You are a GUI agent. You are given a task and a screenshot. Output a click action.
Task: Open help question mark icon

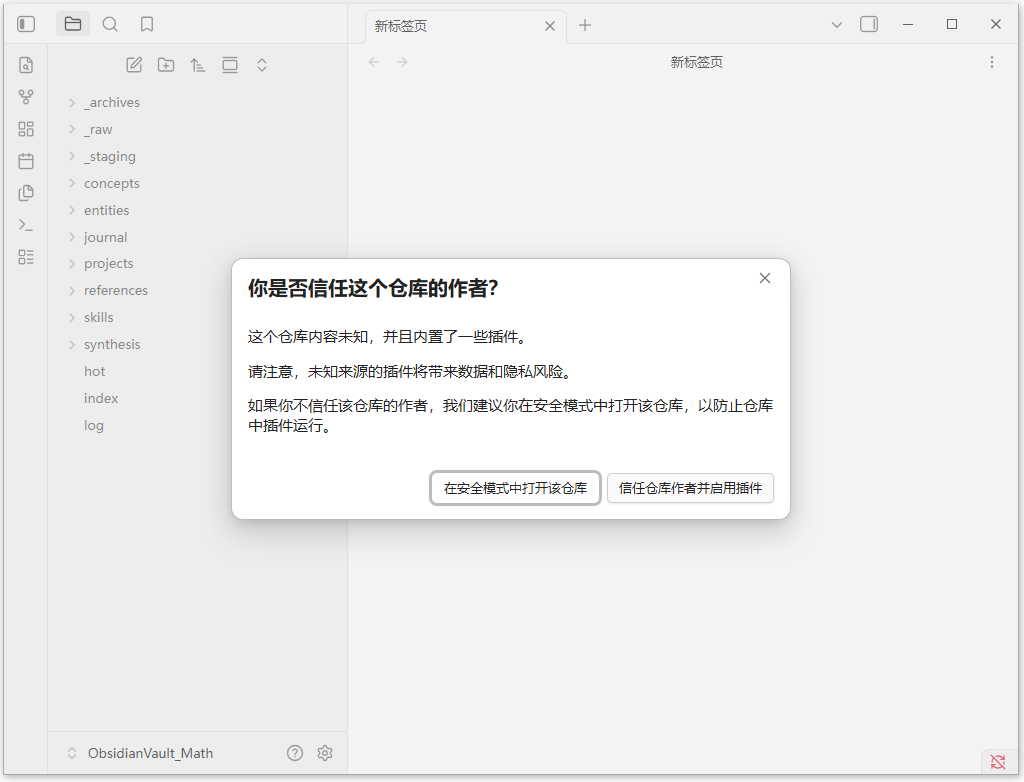click(295, 753)
